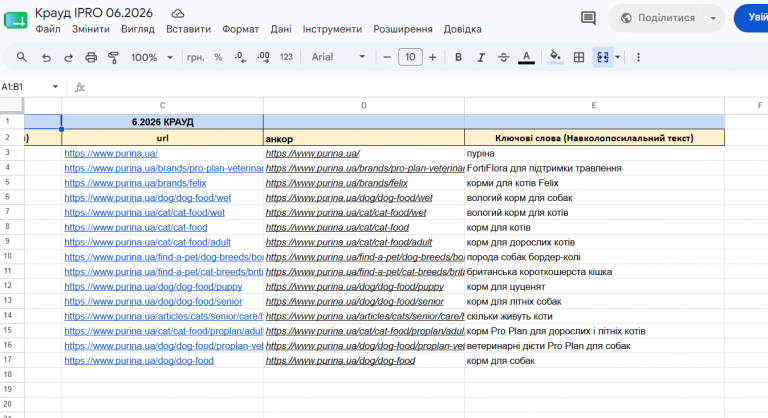This screenshot has width=768, height=418.
Task: Click the search magnifier in the toolbar
Action: click(22, 57)
